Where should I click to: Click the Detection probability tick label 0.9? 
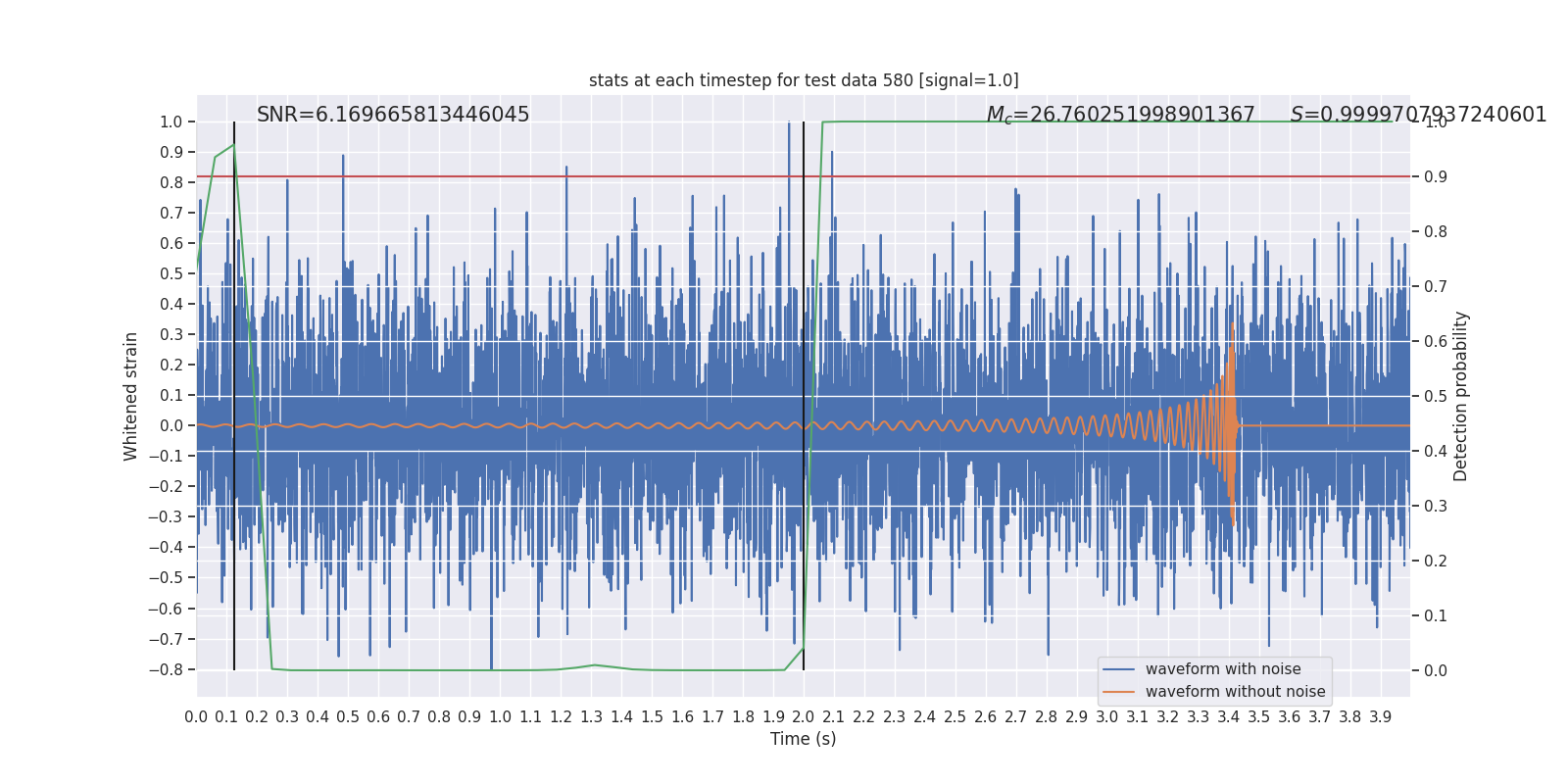tap(1436, 177)
